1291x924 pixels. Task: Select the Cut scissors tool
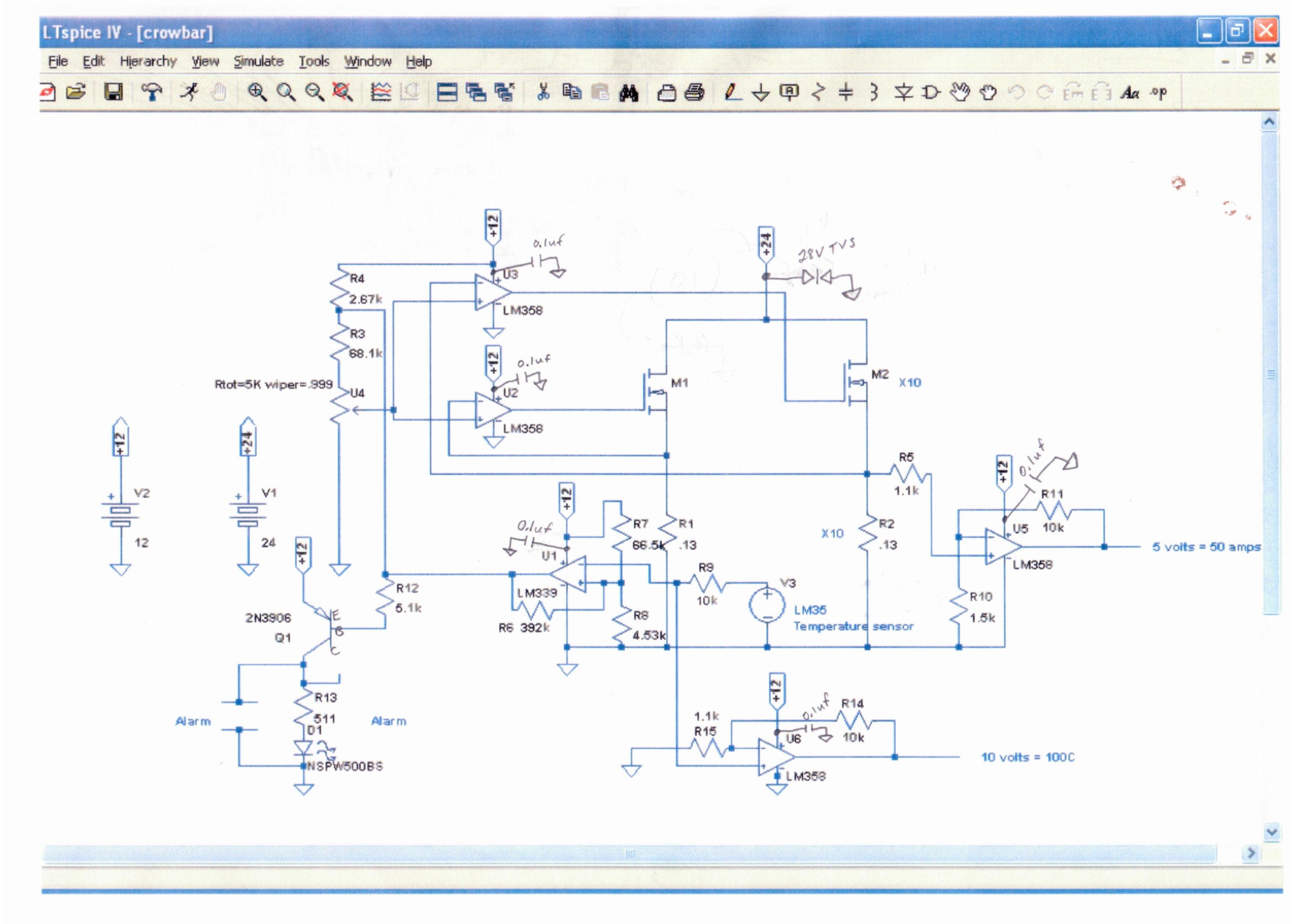(543, 92)
